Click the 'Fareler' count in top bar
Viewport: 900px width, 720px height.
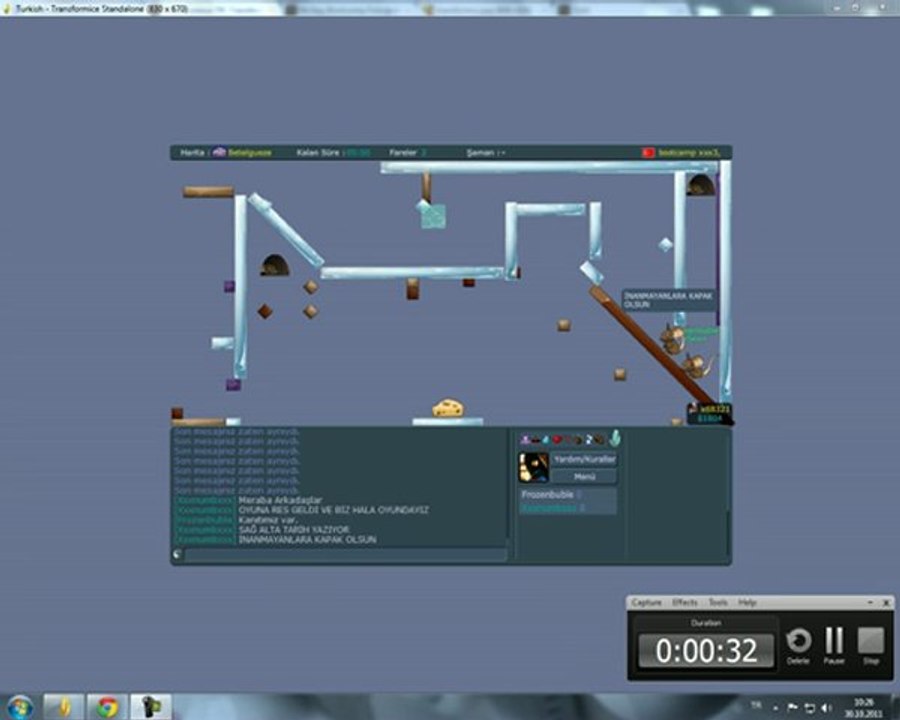pos(408,153)
